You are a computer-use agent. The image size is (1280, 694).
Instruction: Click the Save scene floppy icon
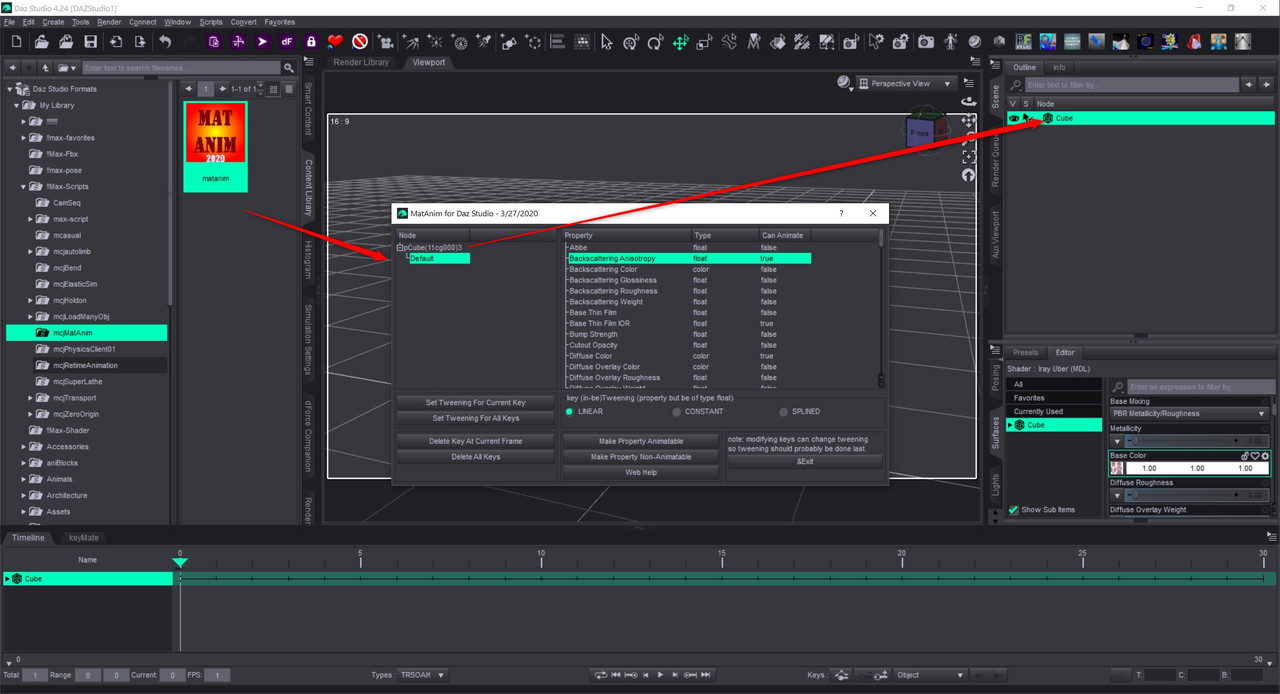90,42
